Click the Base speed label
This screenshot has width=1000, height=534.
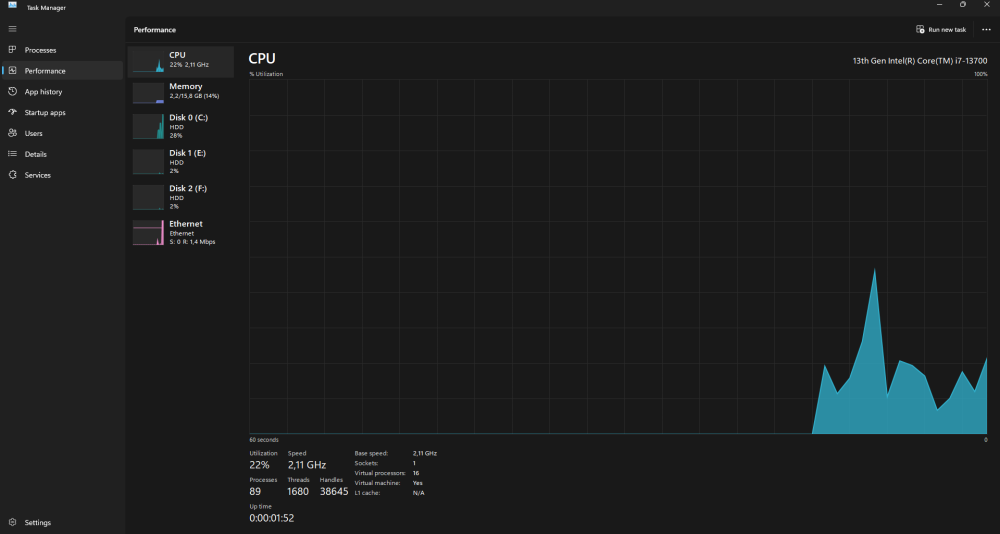[371, 453]
